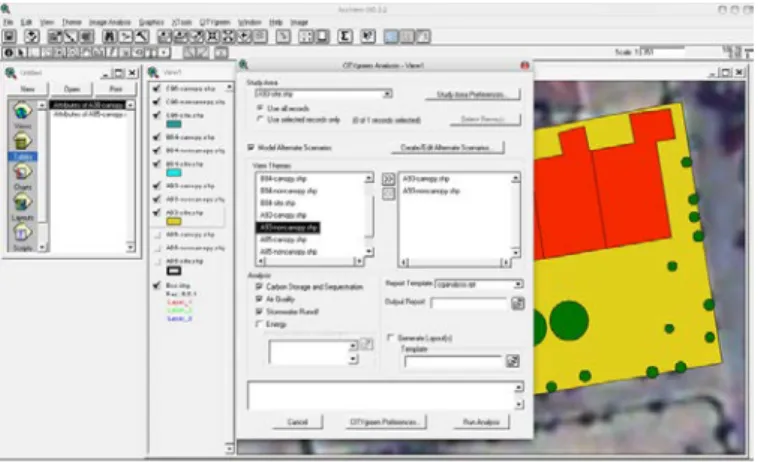This screenshot has height=462, width=758.
Task: Click the double-arrow add themes button
Action: click(x=388, y=179)
